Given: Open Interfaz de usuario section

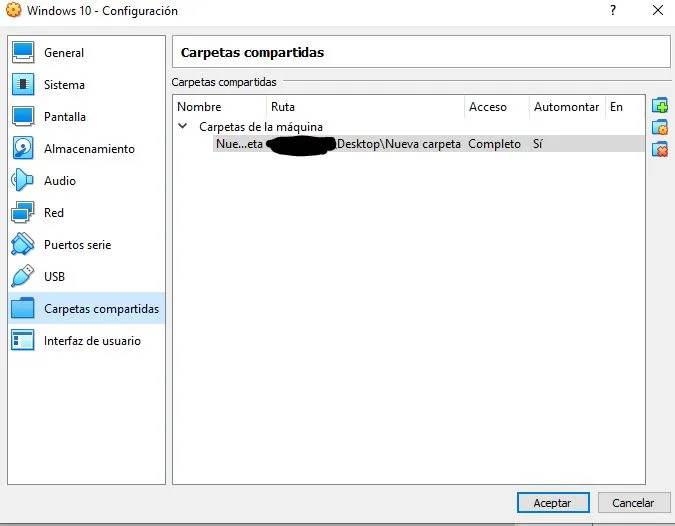Looking at the screenshot, I should [87, 340].
